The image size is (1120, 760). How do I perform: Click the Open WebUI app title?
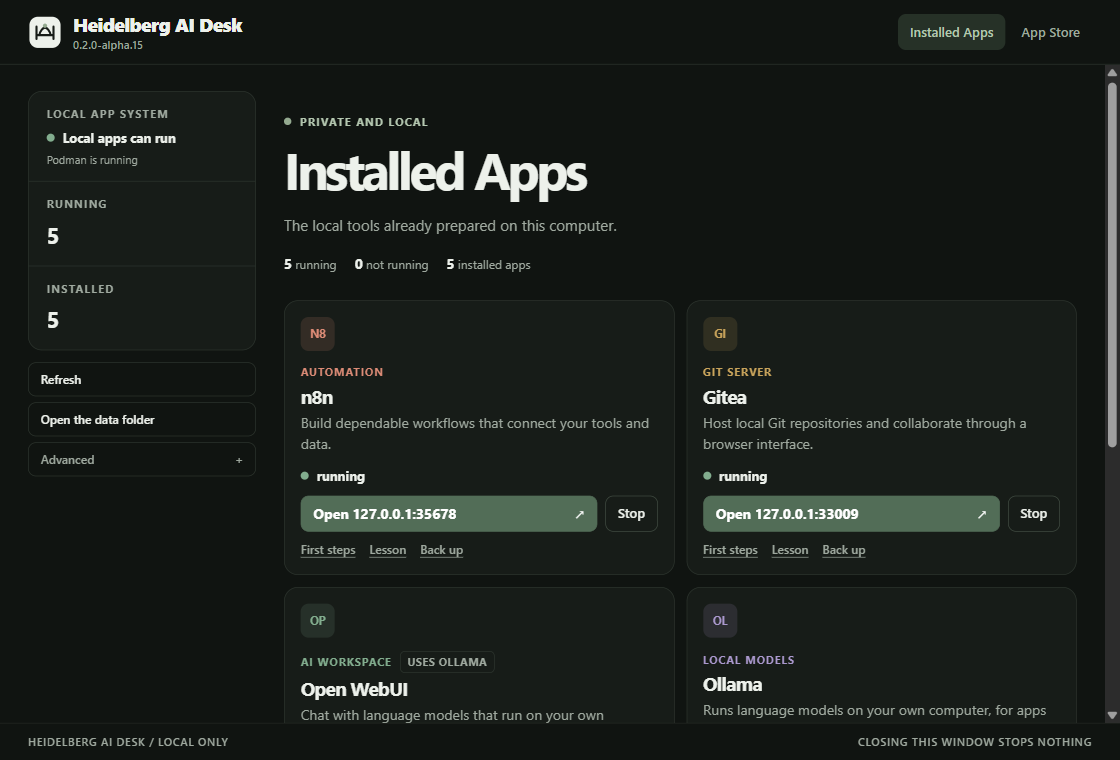click(x=354, y=690)
